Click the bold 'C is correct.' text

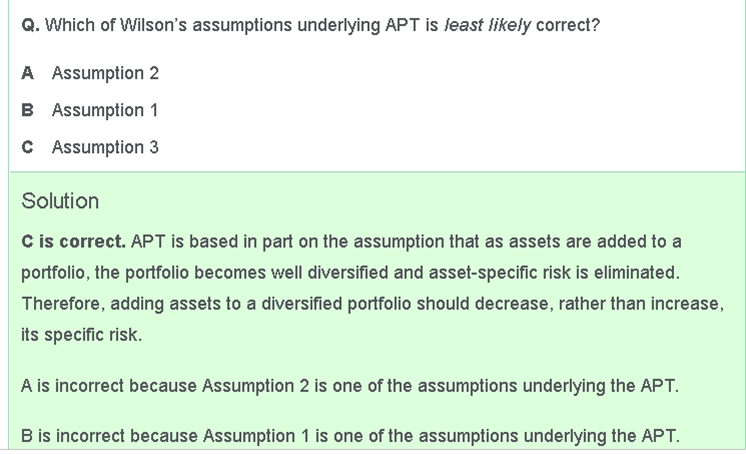pos(74,242)
